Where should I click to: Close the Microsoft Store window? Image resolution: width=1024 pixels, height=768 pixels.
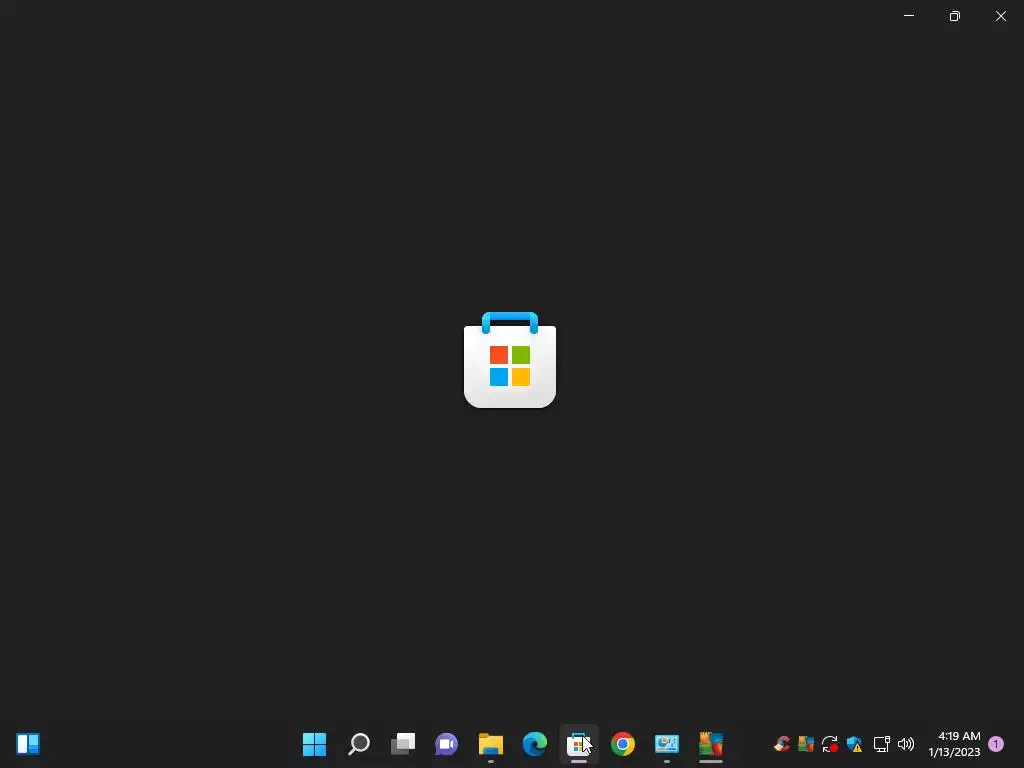click(x=1001, y=16)
